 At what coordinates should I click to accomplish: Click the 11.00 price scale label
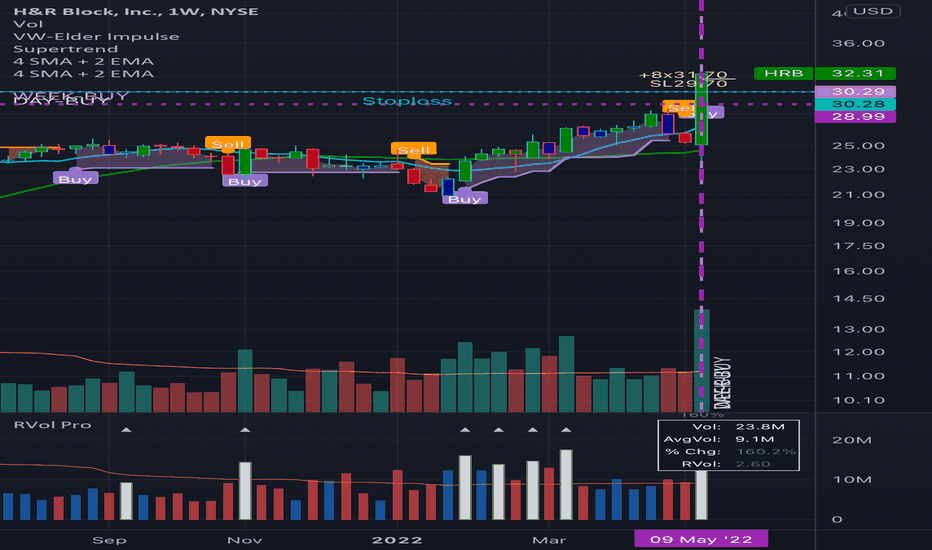(x=858, y=376)
